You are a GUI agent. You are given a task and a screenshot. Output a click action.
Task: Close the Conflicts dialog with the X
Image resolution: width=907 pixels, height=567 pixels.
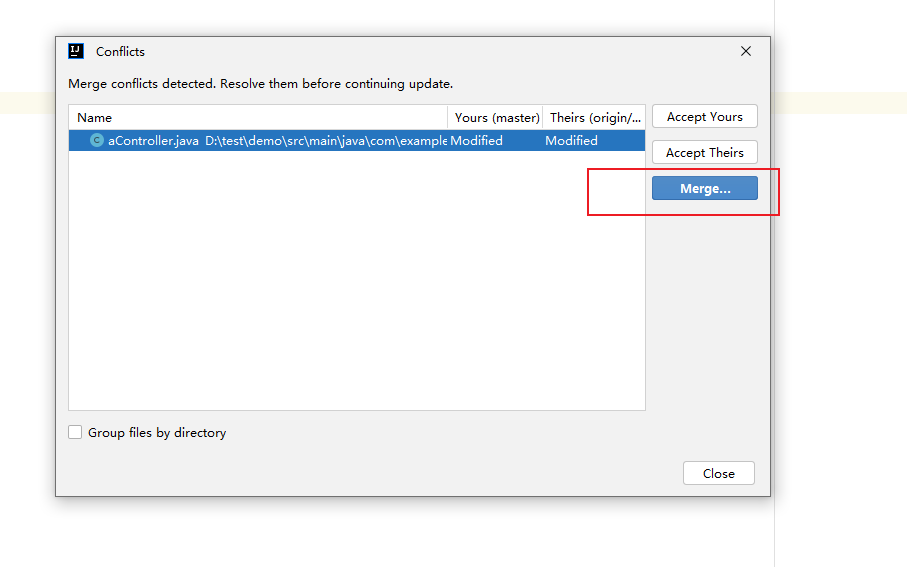pyautogui.click(x=745, y=51)
